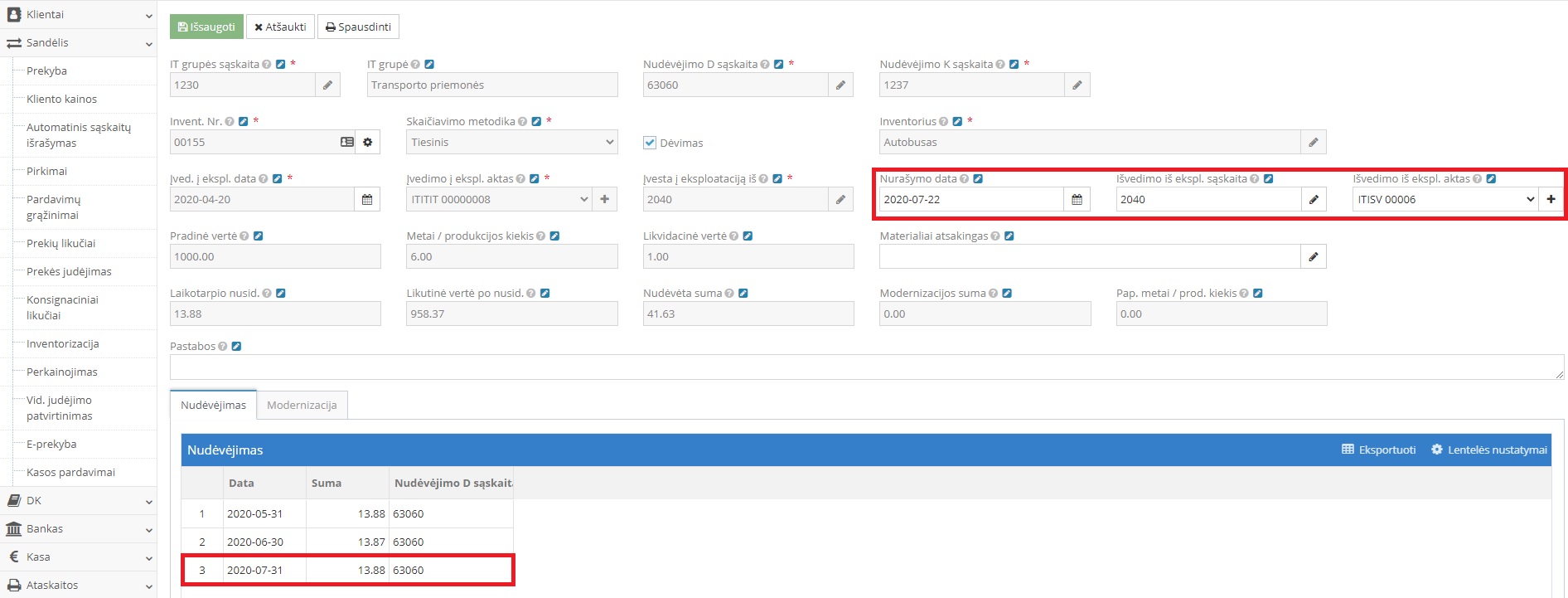The height and width of the screenshot is (598, 1568).
Task: Edit Materialiai atsakingas with pencil icon
Action: pyautogui.click(x=1313, y=257)
